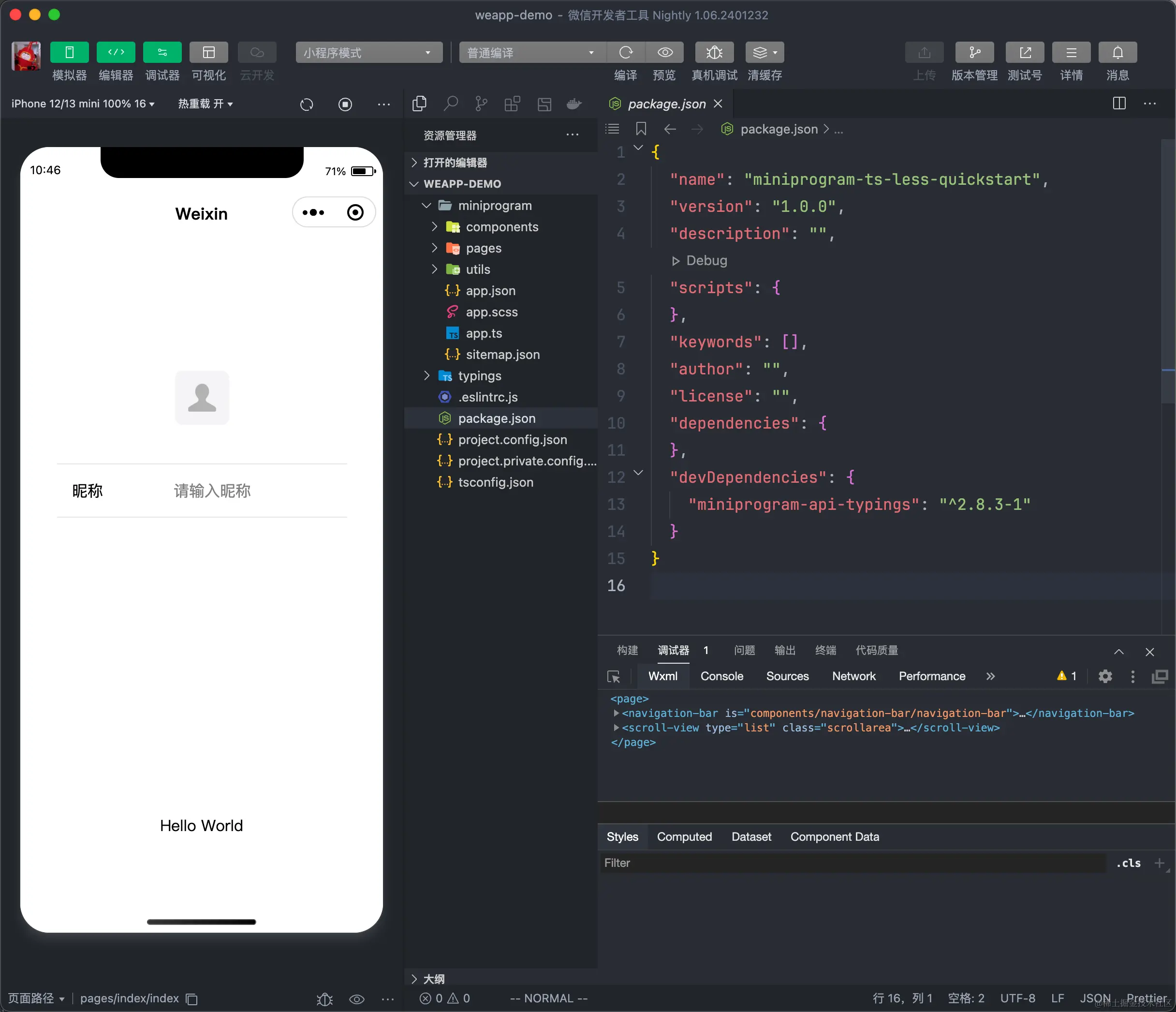Viewport: 1176px width, 1012px height.
Task: Click the Debug code lens link
Action: [706, 261]
